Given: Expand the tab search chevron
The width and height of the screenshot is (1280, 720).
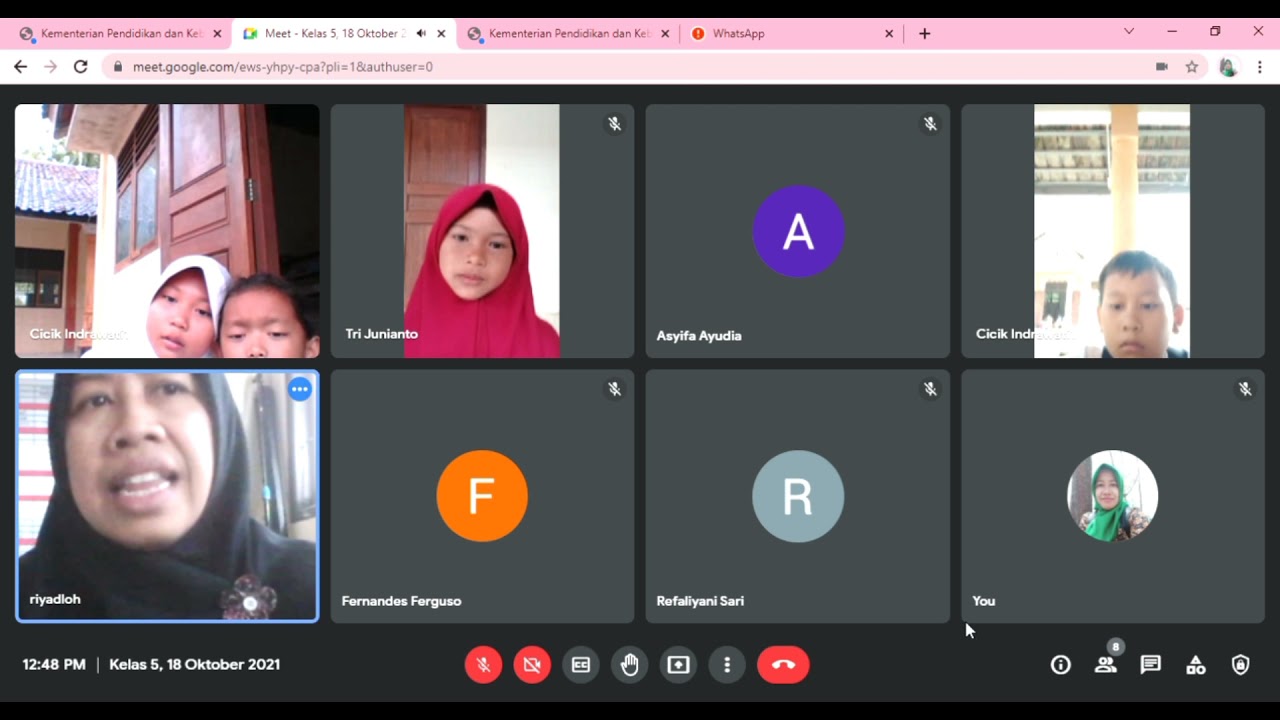Looking at the screenshot, I should (1129, 31).
